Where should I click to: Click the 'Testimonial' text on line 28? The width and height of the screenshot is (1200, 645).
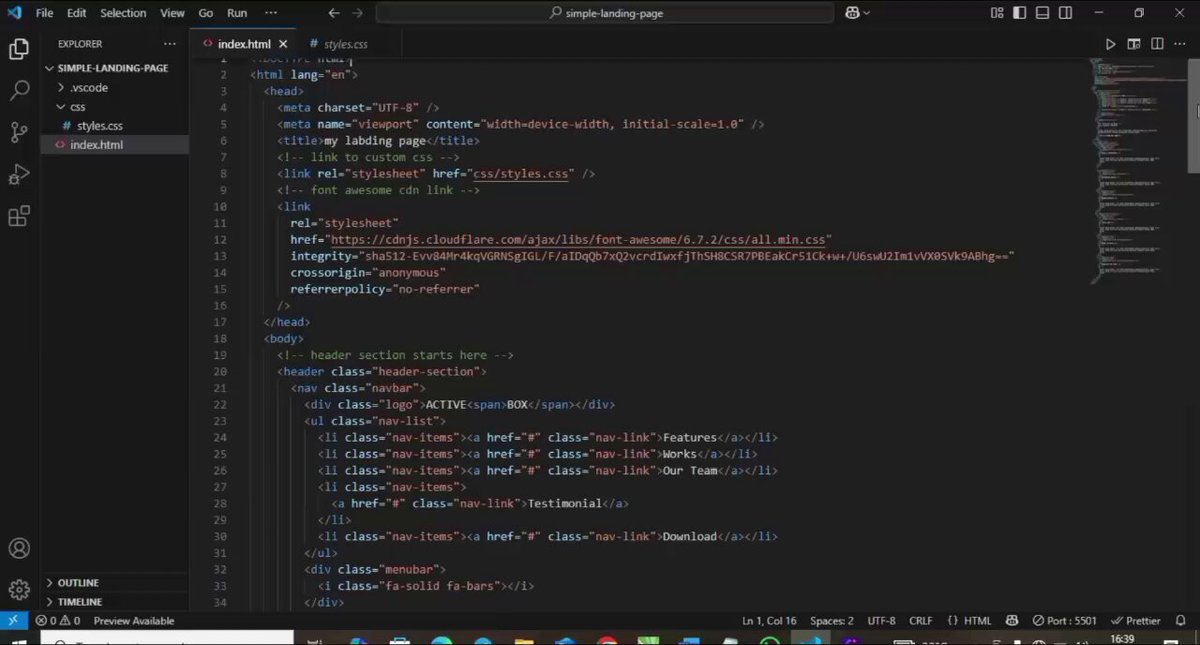pos(564,503)
